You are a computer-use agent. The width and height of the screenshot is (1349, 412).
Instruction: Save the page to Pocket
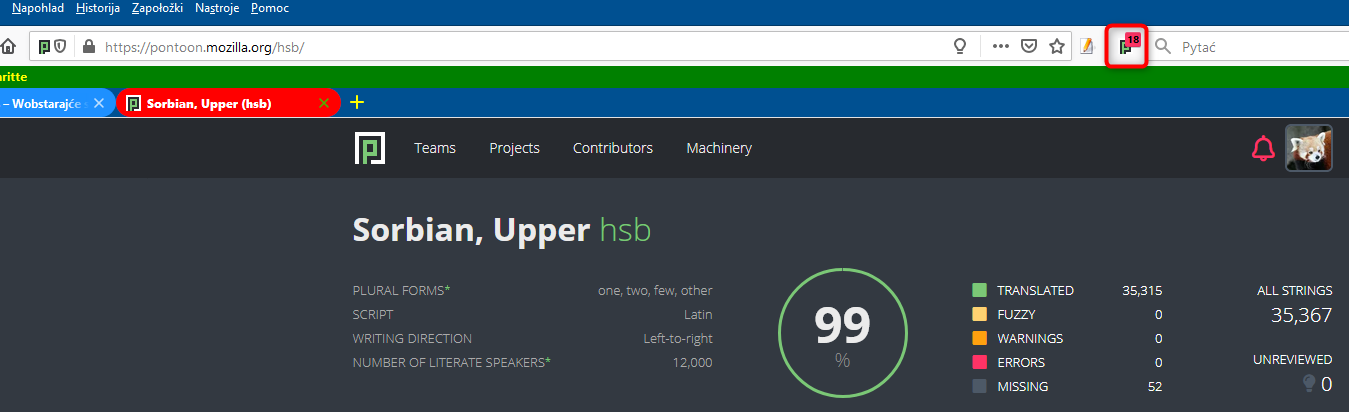pyautogui.click(x=1028, y=47)
